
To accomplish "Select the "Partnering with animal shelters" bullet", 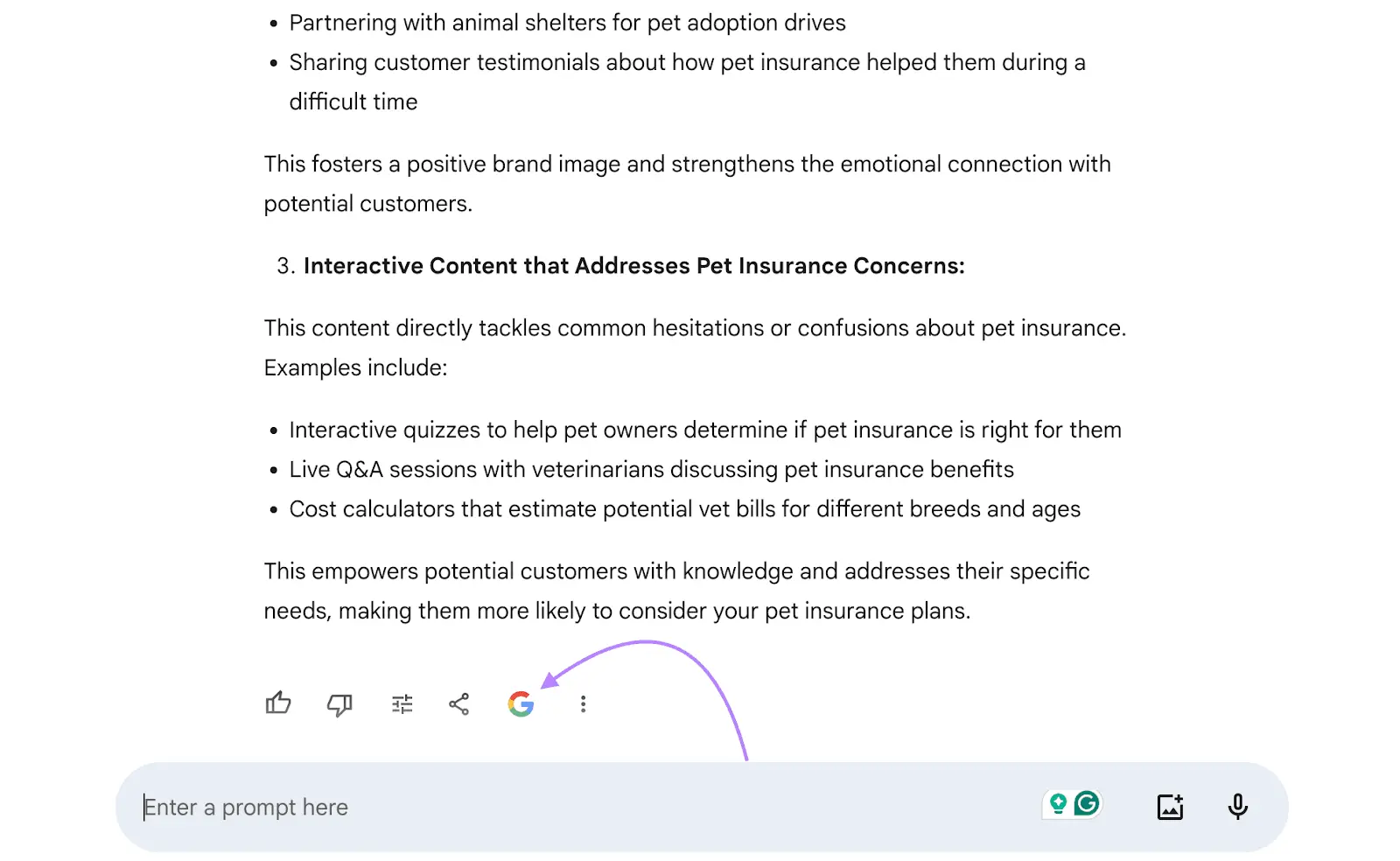I will click(568, 23).
